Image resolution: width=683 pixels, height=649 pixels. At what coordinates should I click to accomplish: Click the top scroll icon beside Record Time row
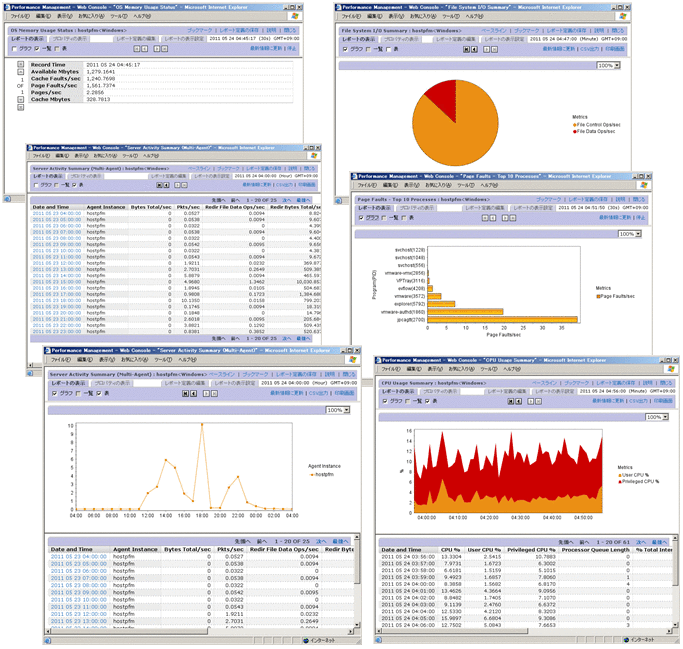20,63
